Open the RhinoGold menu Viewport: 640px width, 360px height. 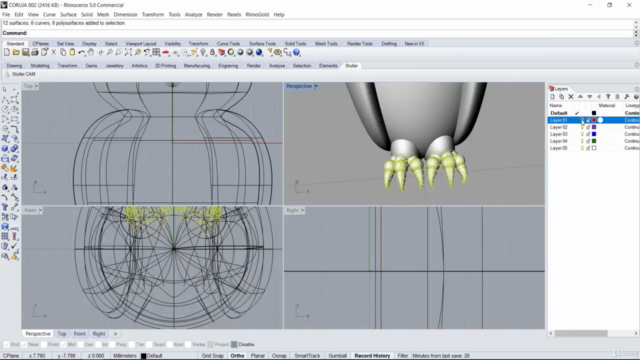[x=257, y=14]
